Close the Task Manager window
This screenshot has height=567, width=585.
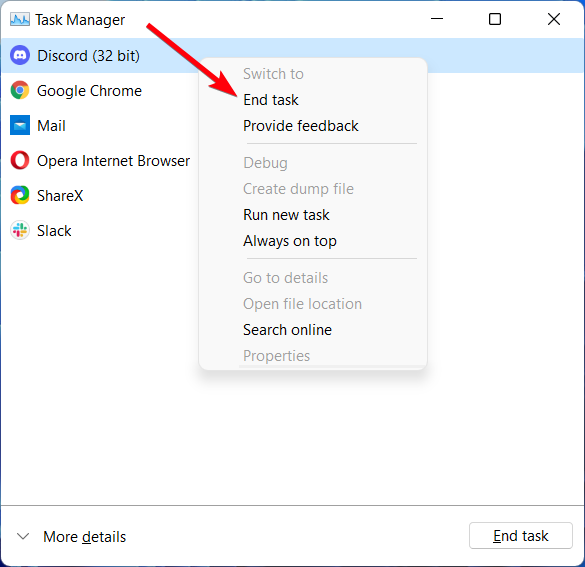pos(554,19)
